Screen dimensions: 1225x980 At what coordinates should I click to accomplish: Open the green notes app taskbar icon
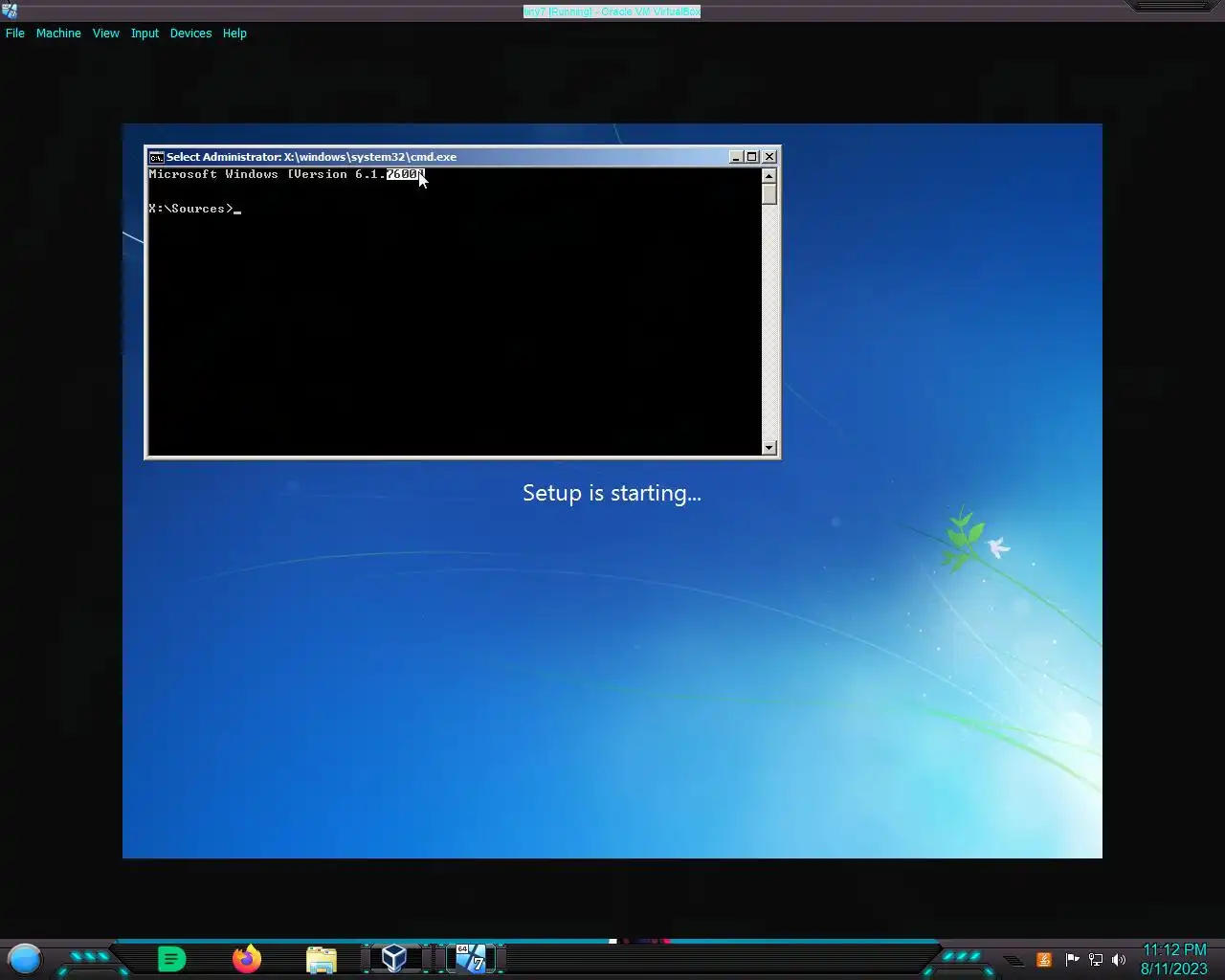coord(171,958)
